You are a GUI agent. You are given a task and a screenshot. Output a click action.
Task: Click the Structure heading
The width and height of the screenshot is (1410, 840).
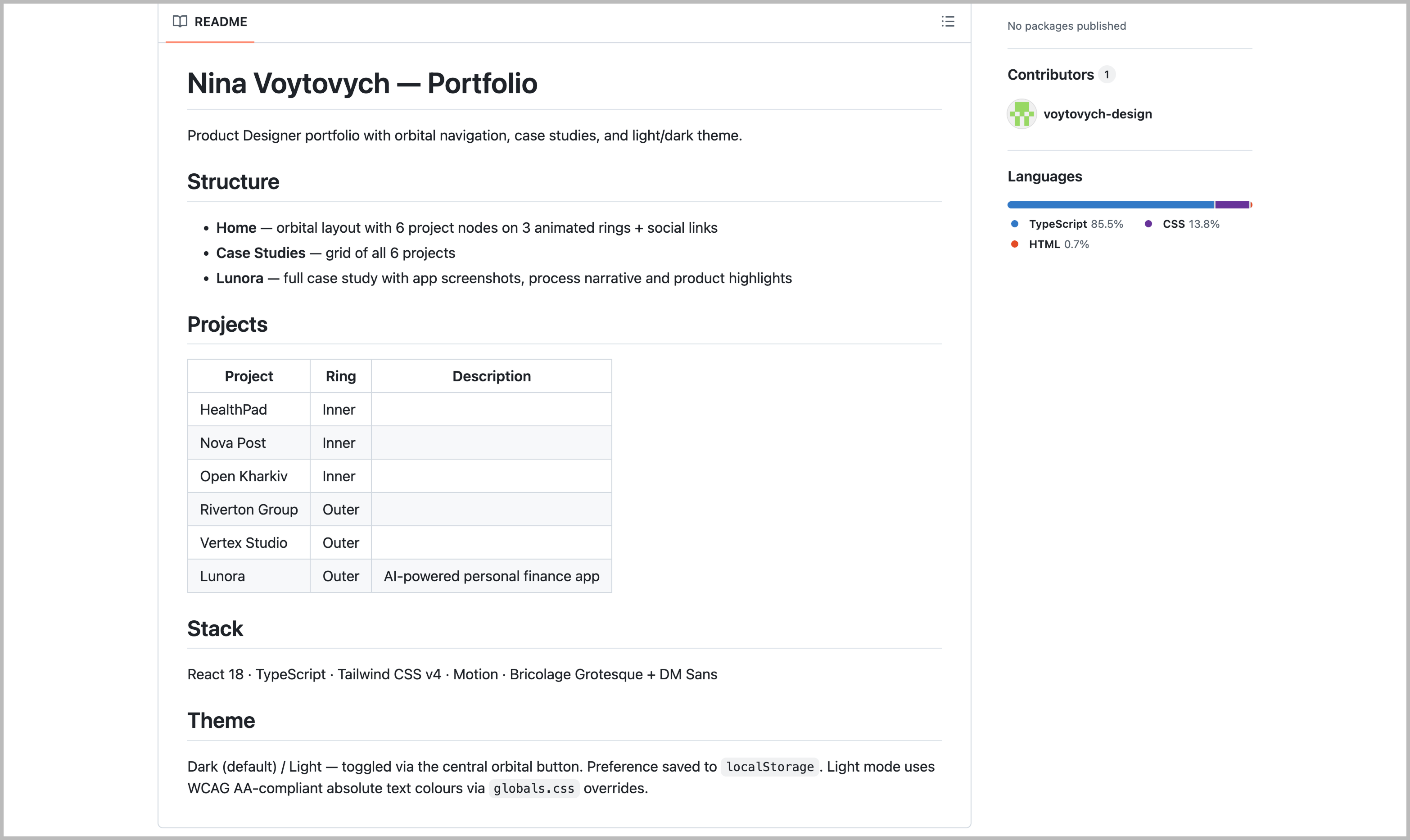coord(233,182)
